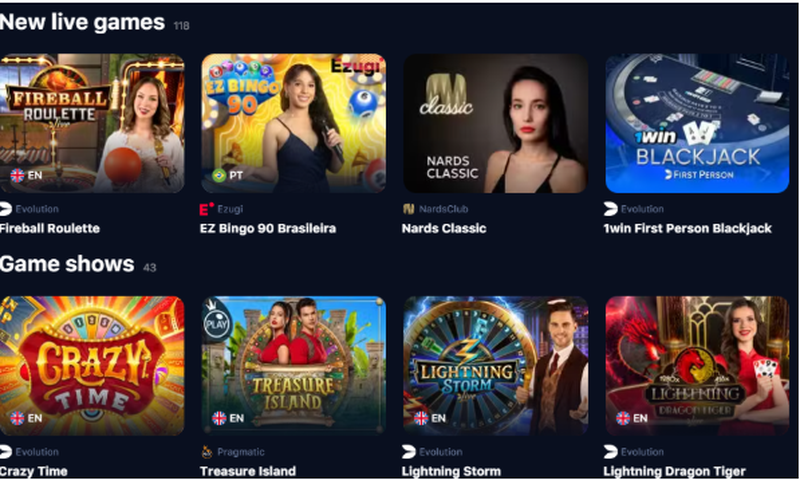The height and width of the screenshot is (480, 800).
Task: Click the NardsClub provider logo icon
Action: pos(408,209)
